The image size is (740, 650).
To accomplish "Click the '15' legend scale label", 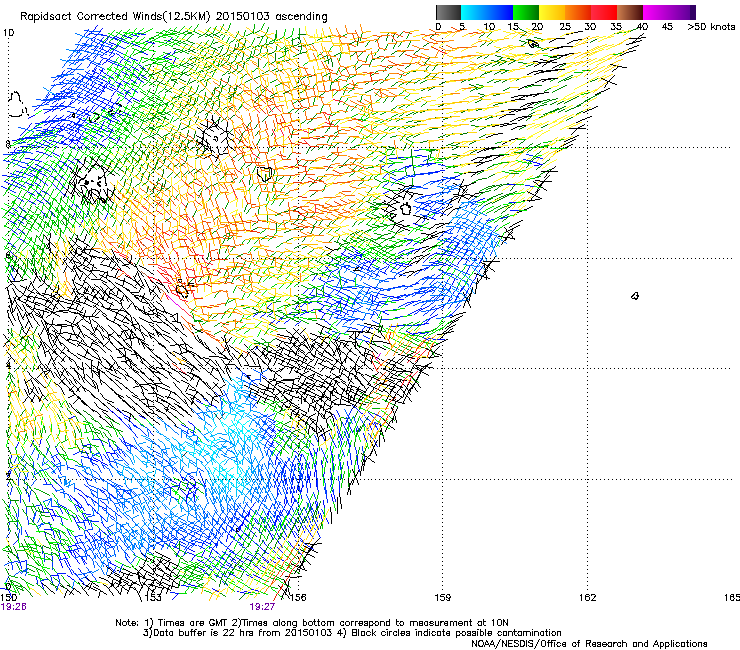I will click(x=513, y=27).
